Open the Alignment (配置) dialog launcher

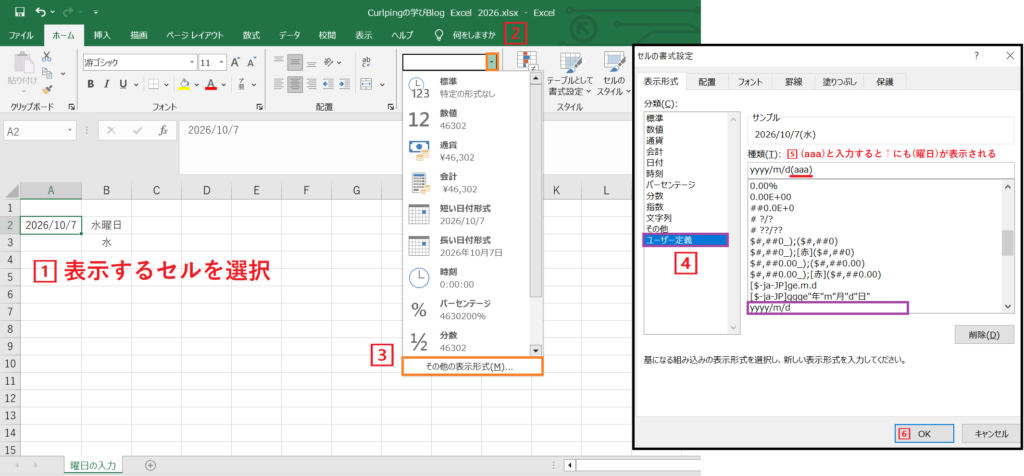pyautogui.click(x=390, y=106)
